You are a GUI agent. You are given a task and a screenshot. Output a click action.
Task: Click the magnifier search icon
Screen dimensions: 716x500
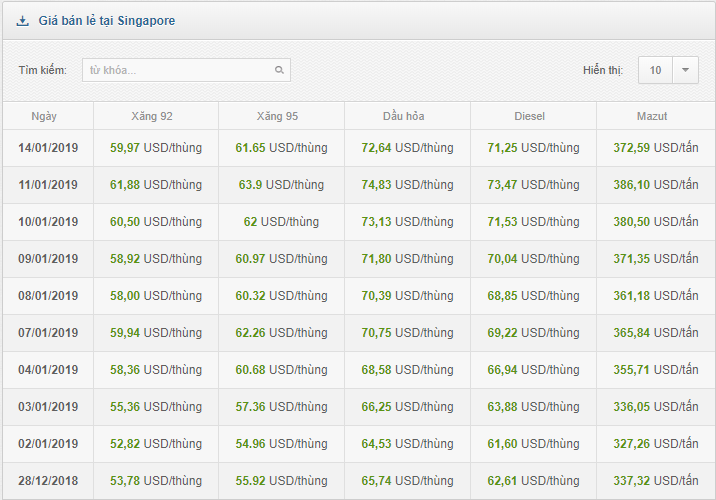(279, 70)
